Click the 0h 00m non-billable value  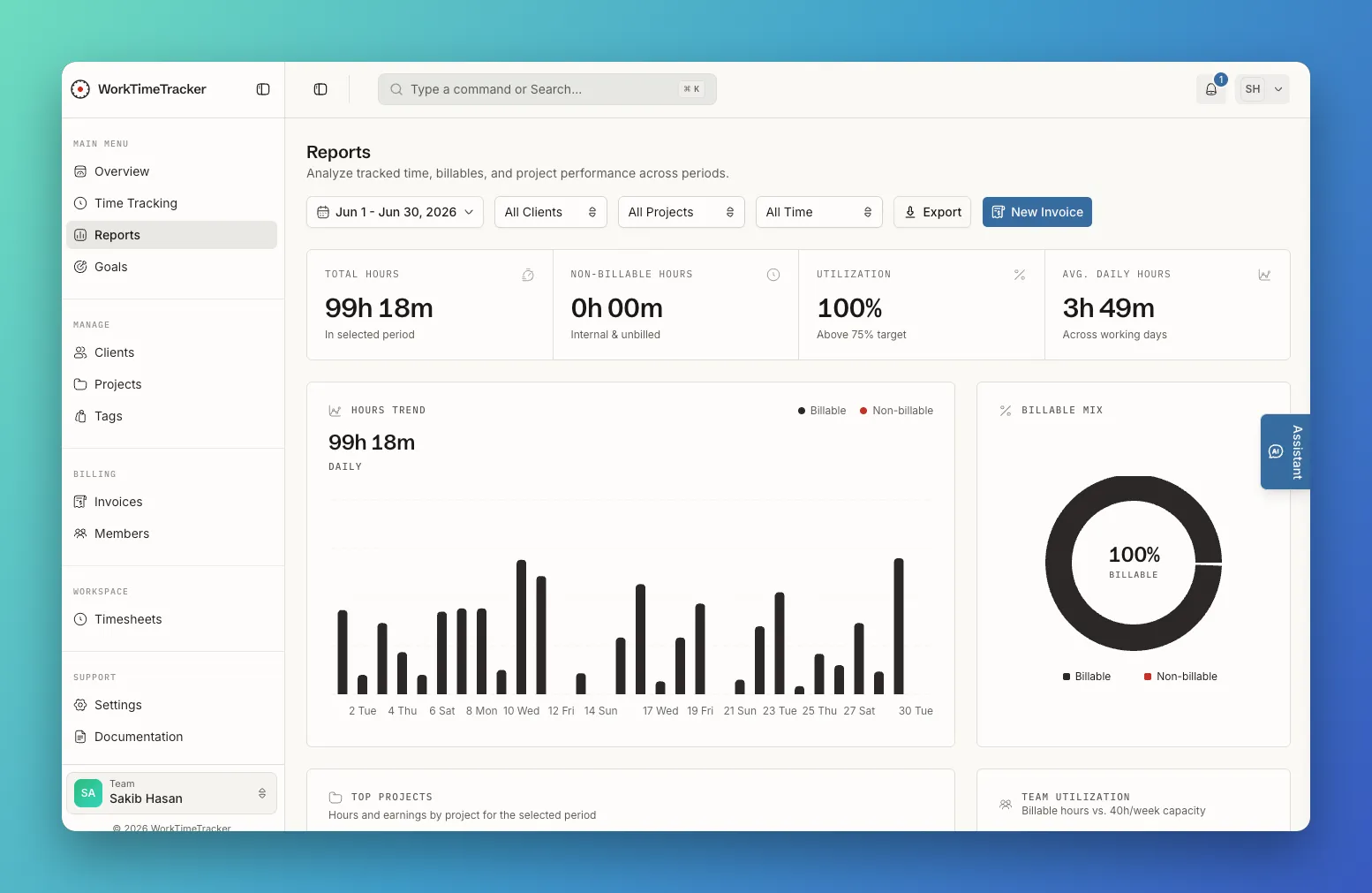[616, 308]
